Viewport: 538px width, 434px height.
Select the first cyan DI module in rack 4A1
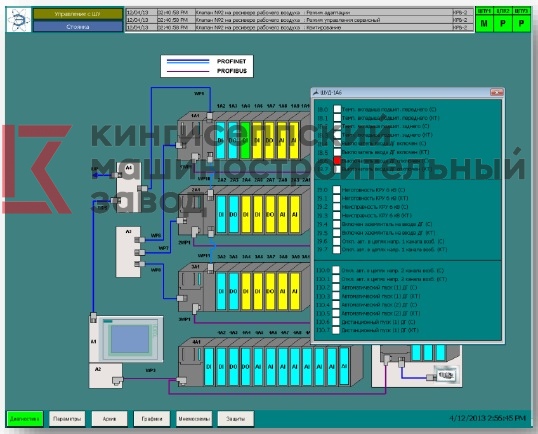209,366
